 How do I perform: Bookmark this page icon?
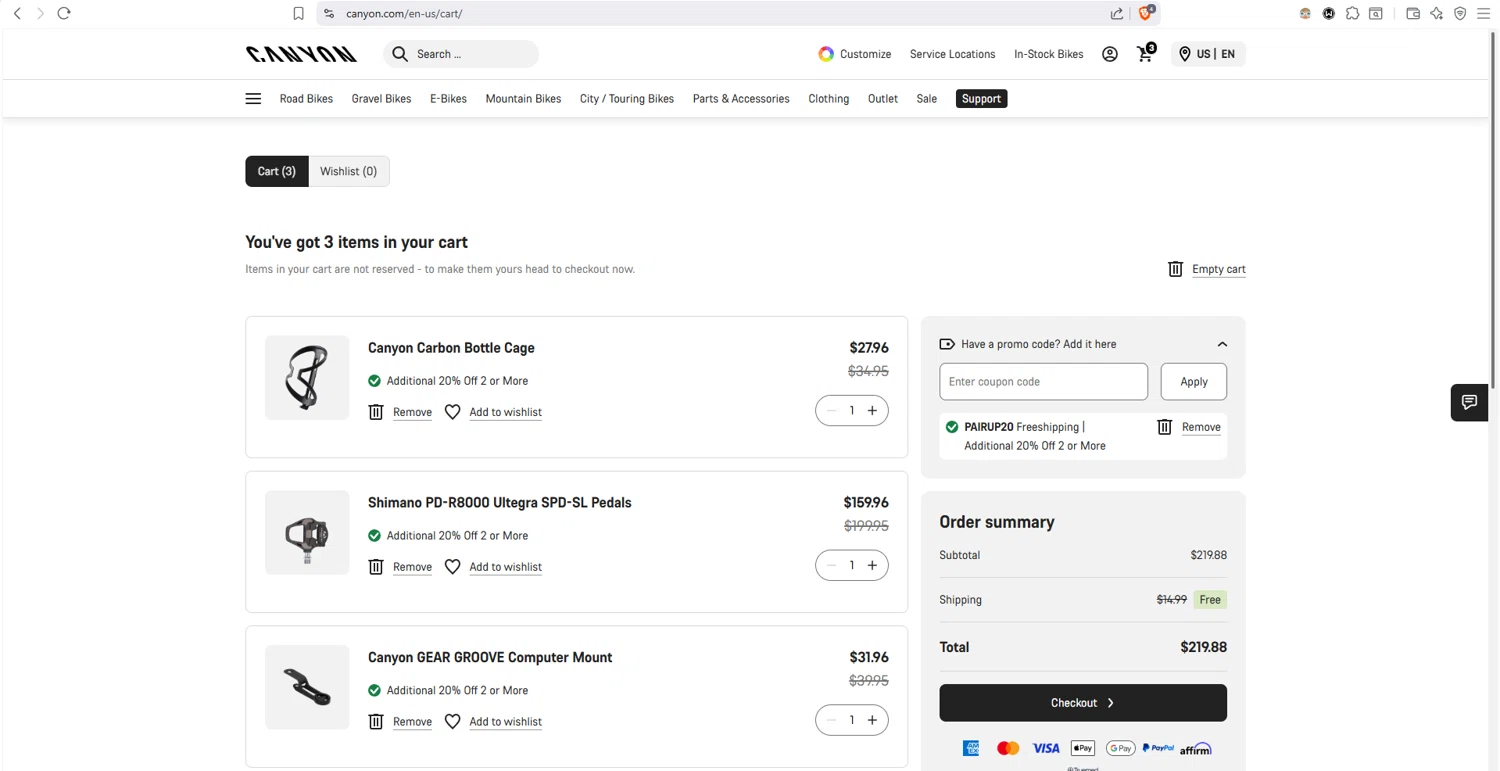tap(298, 13)
